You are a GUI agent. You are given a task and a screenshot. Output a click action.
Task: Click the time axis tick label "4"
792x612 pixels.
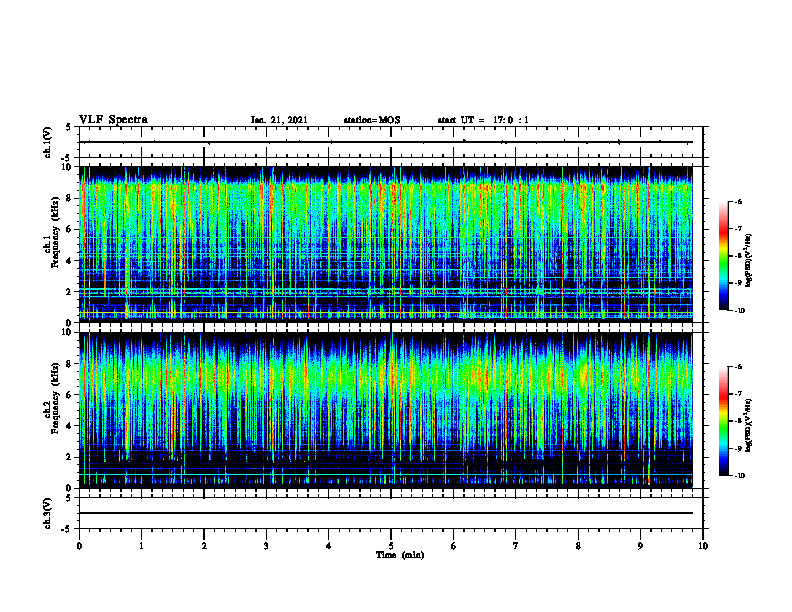(x=329, y=546)
